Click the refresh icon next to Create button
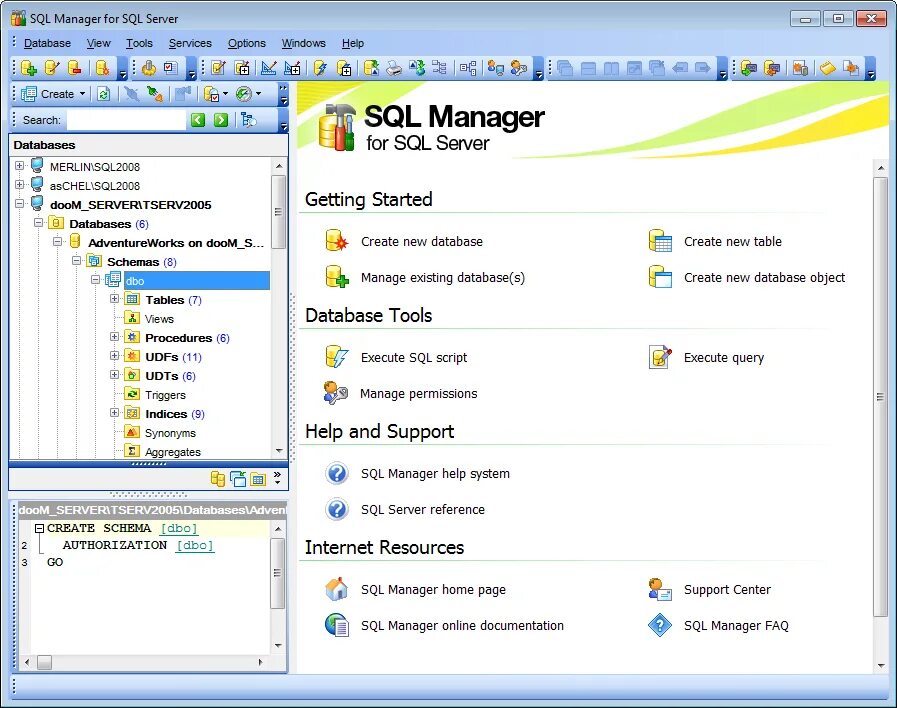Screen dimensions: 897x708 click(x=104, y=94)
